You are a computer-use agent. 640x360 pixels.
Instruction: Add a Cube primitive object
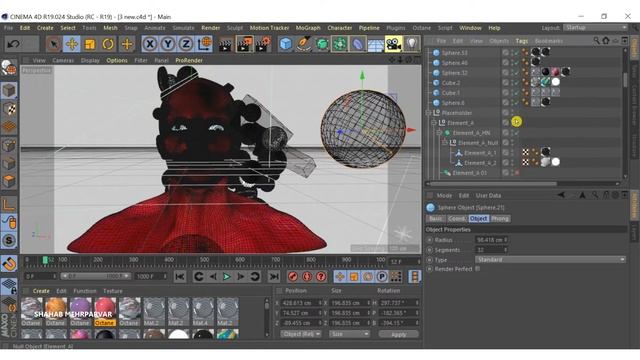click(286, 44)
